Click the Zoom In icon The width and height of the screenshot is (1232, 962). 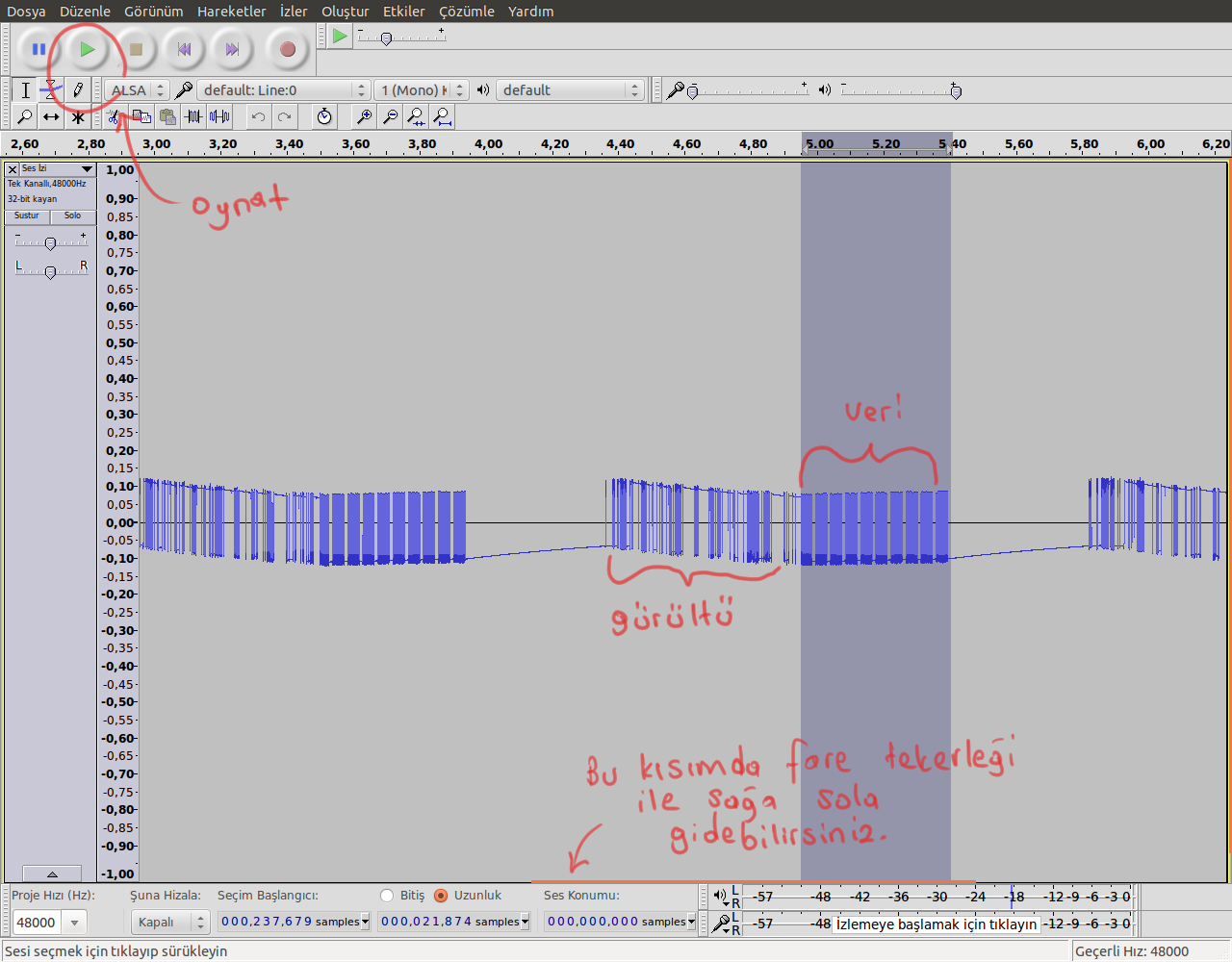364,117
